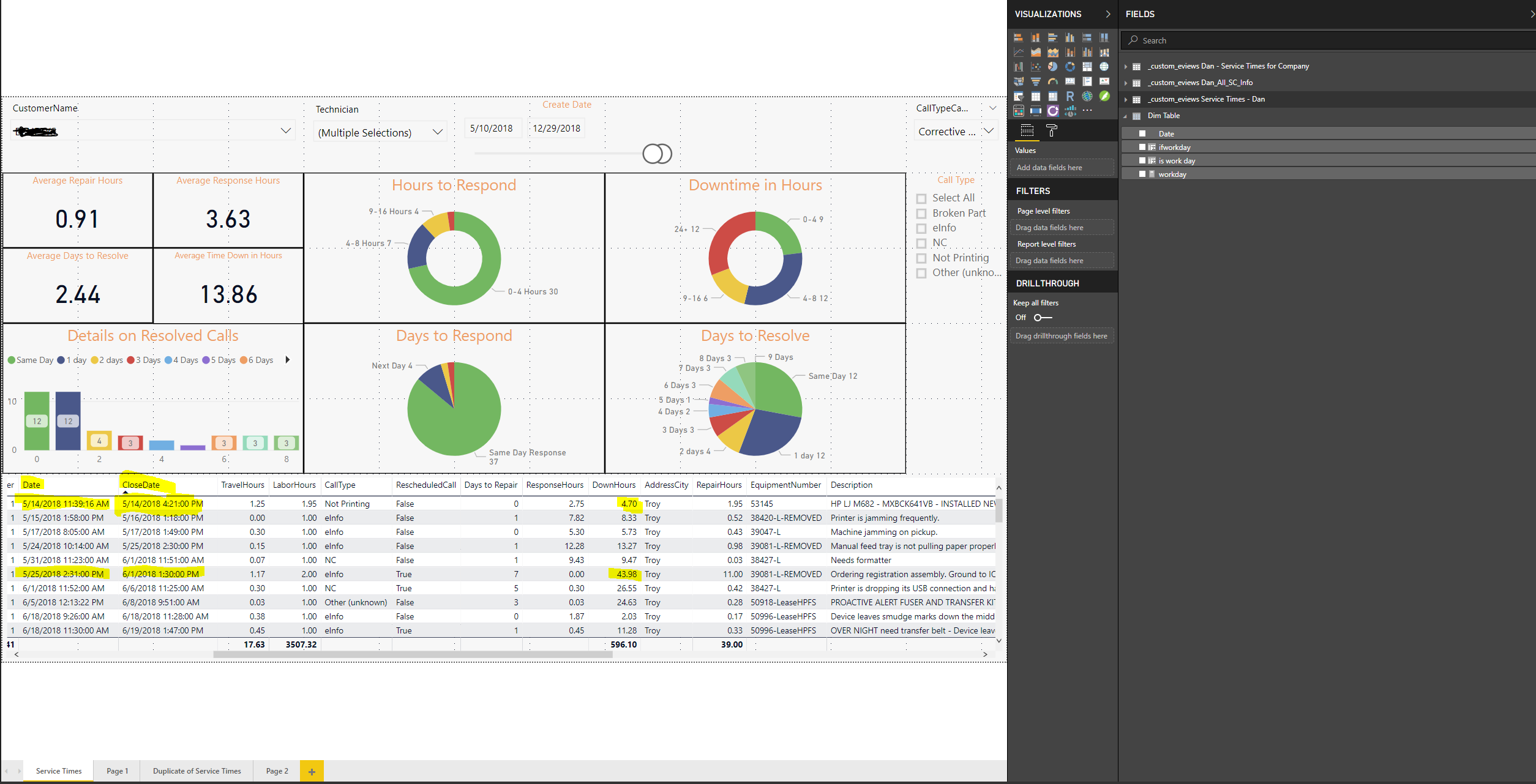Choose the donut chart visualization

tap(1070, 67)
